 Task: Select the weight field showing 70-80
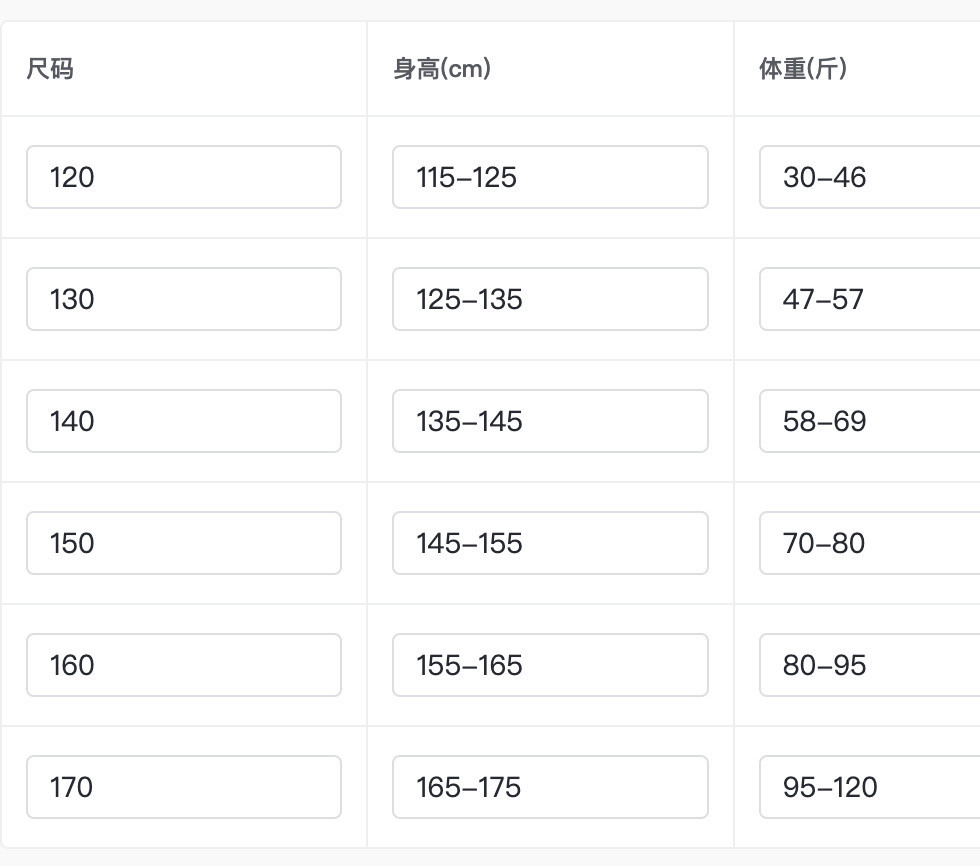point(870,543)
